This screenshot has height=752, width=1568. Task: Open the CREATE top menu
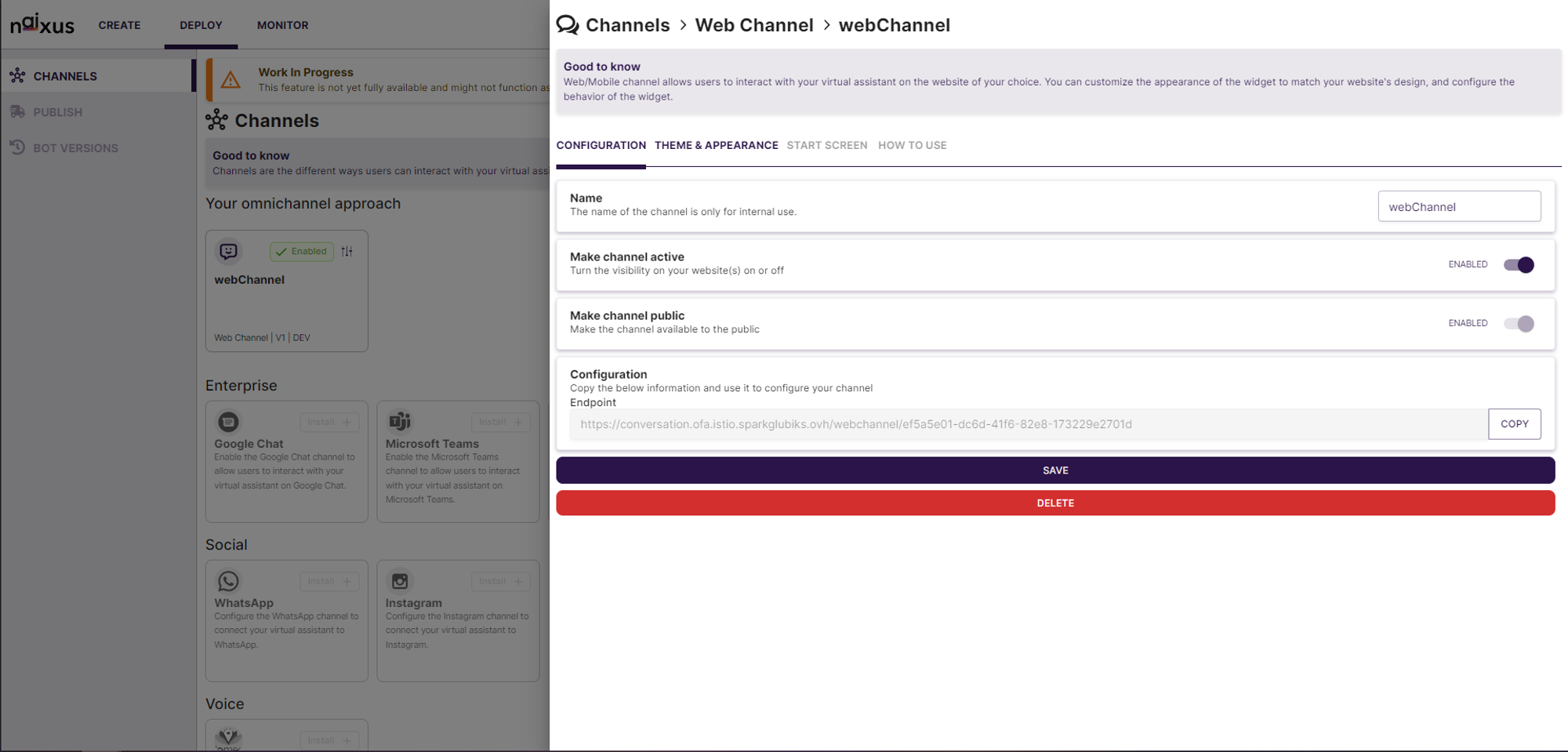119,25
